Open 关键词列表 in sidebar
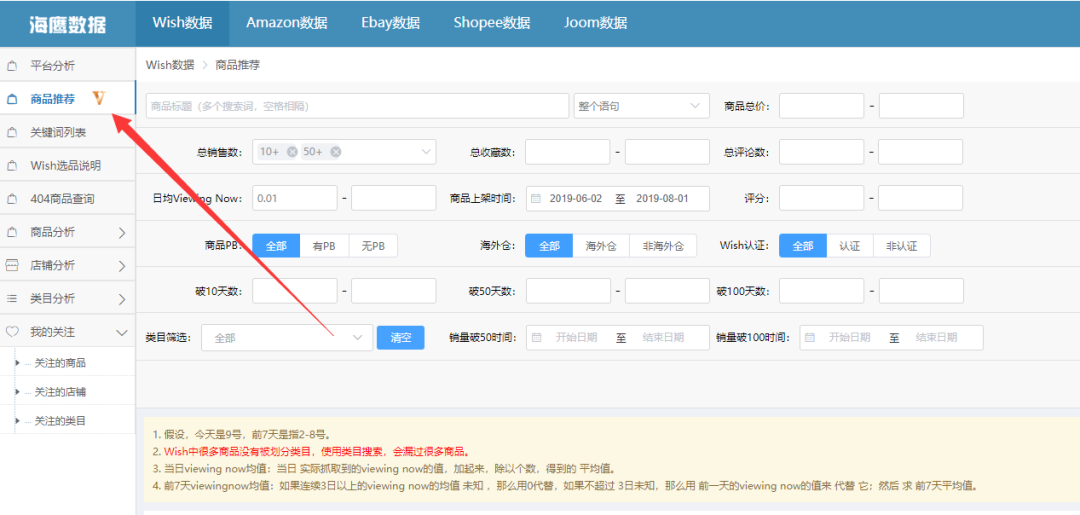 point(68,132)
